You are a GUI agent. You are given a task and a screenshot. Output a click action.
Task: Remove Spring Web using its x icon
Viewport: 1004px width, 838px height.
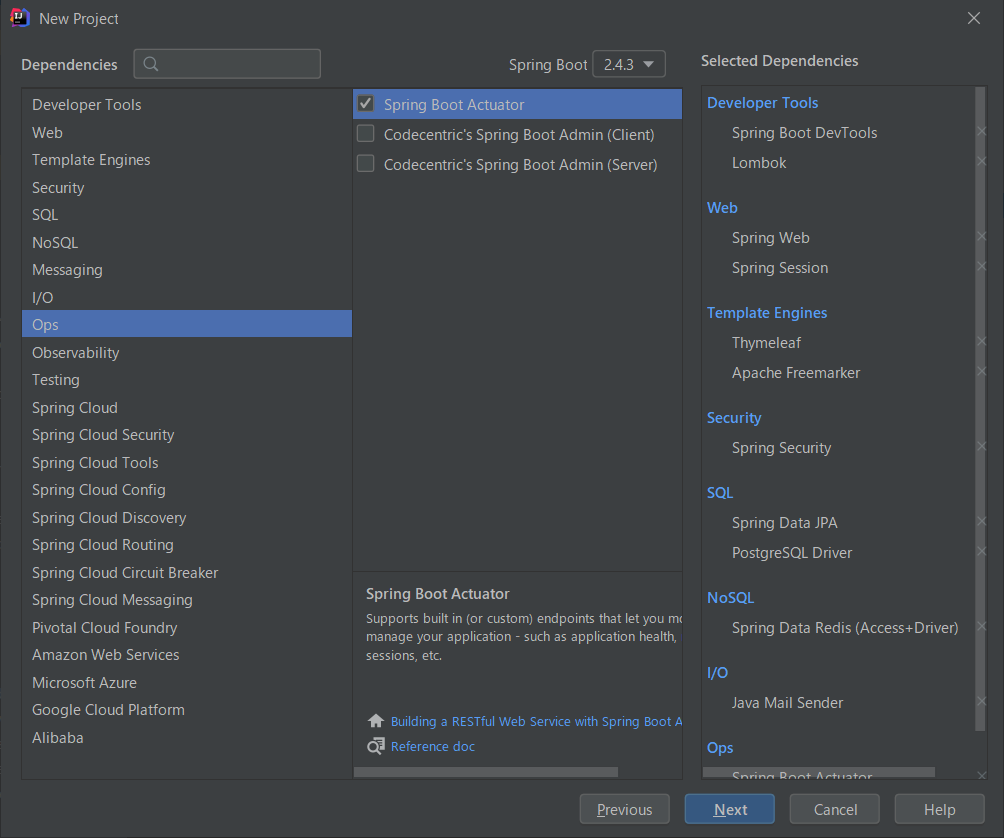pos(981,237)
